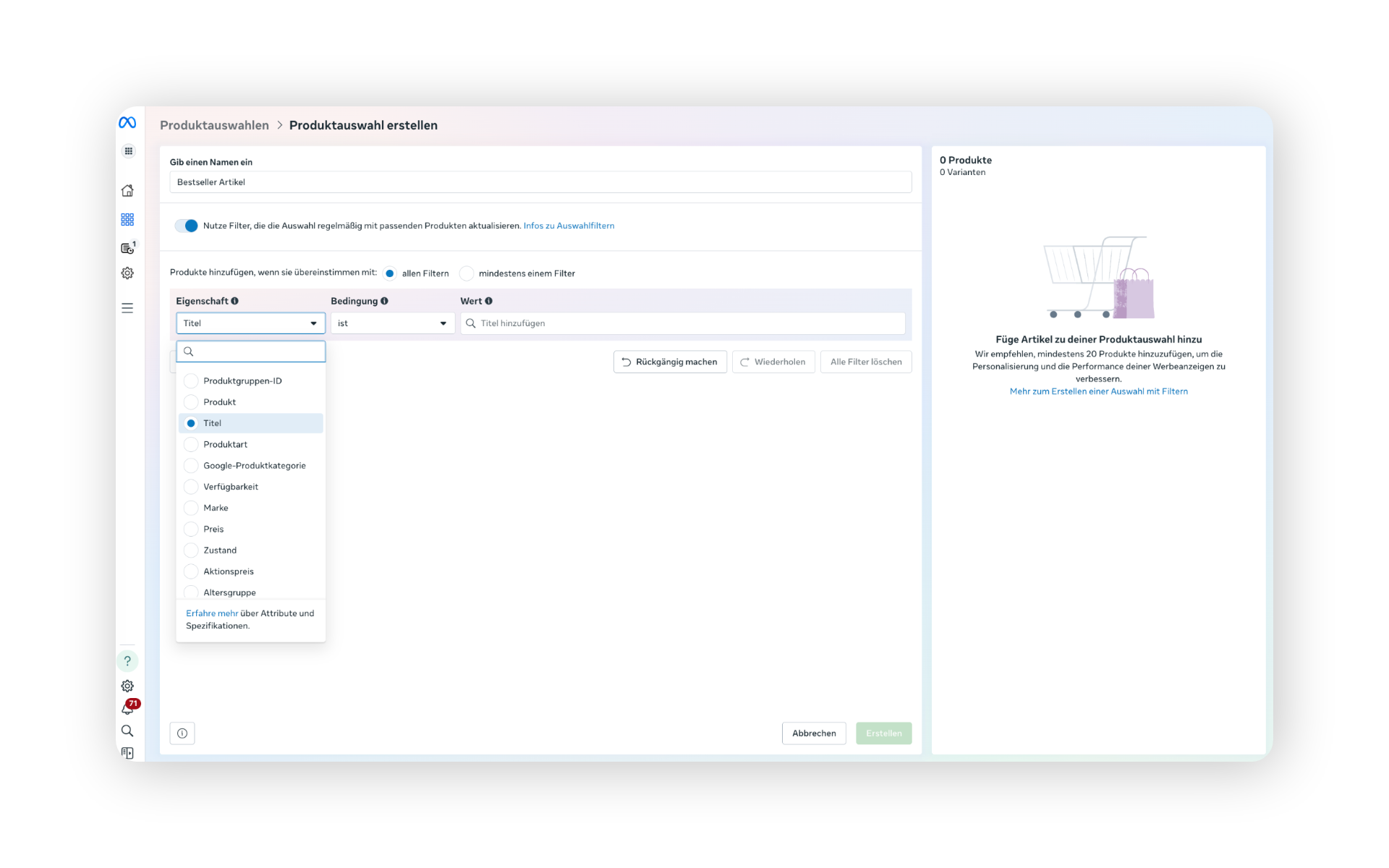Open the Bedingung 'ist' dropdown
This screenshot has width=1389, height=868.
(x=392, y=323)
